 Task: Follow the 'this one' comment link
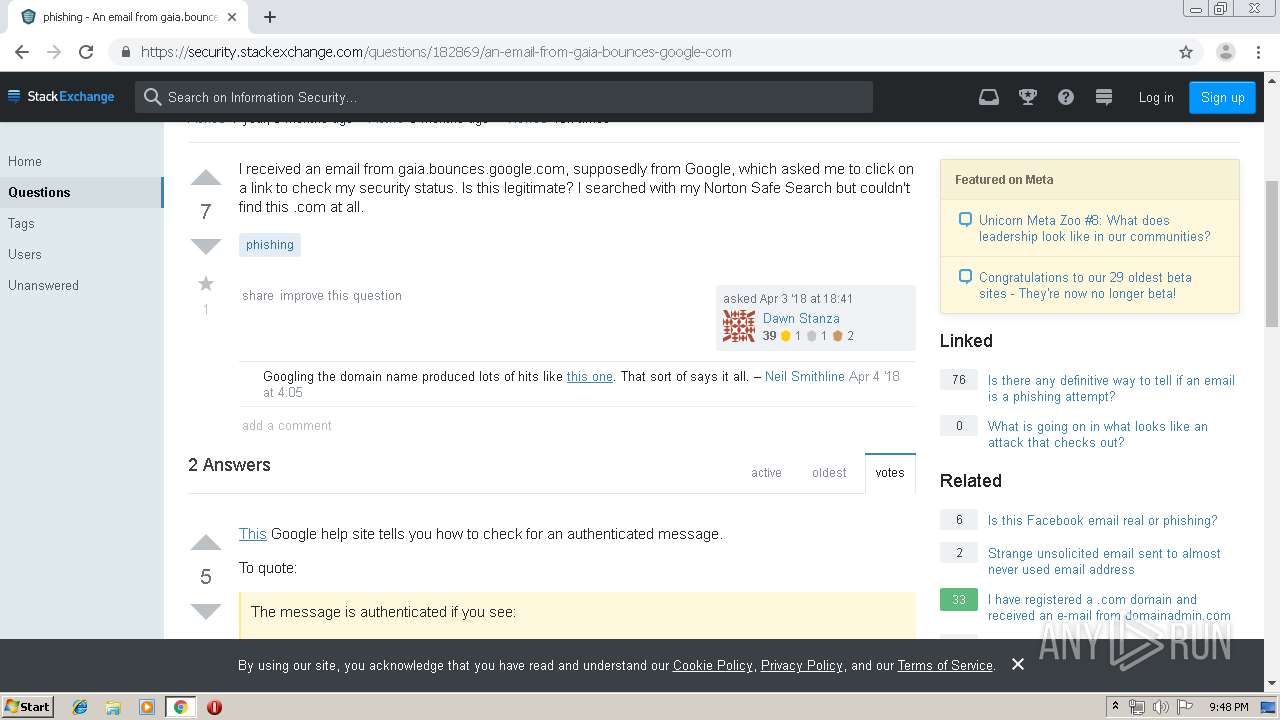pos(590,376)
